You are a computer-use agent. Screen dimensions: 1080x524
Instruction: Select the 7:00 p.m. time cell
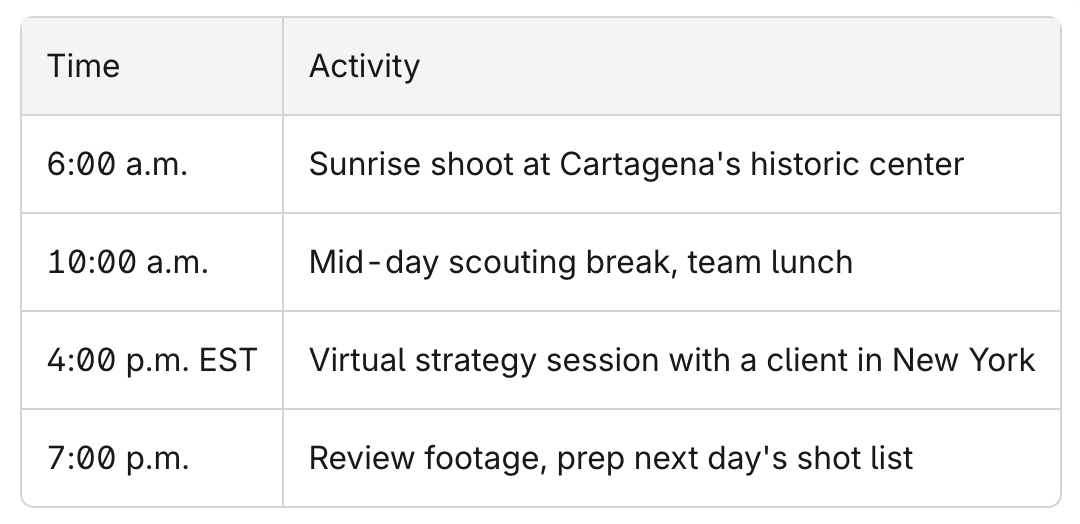152,458
